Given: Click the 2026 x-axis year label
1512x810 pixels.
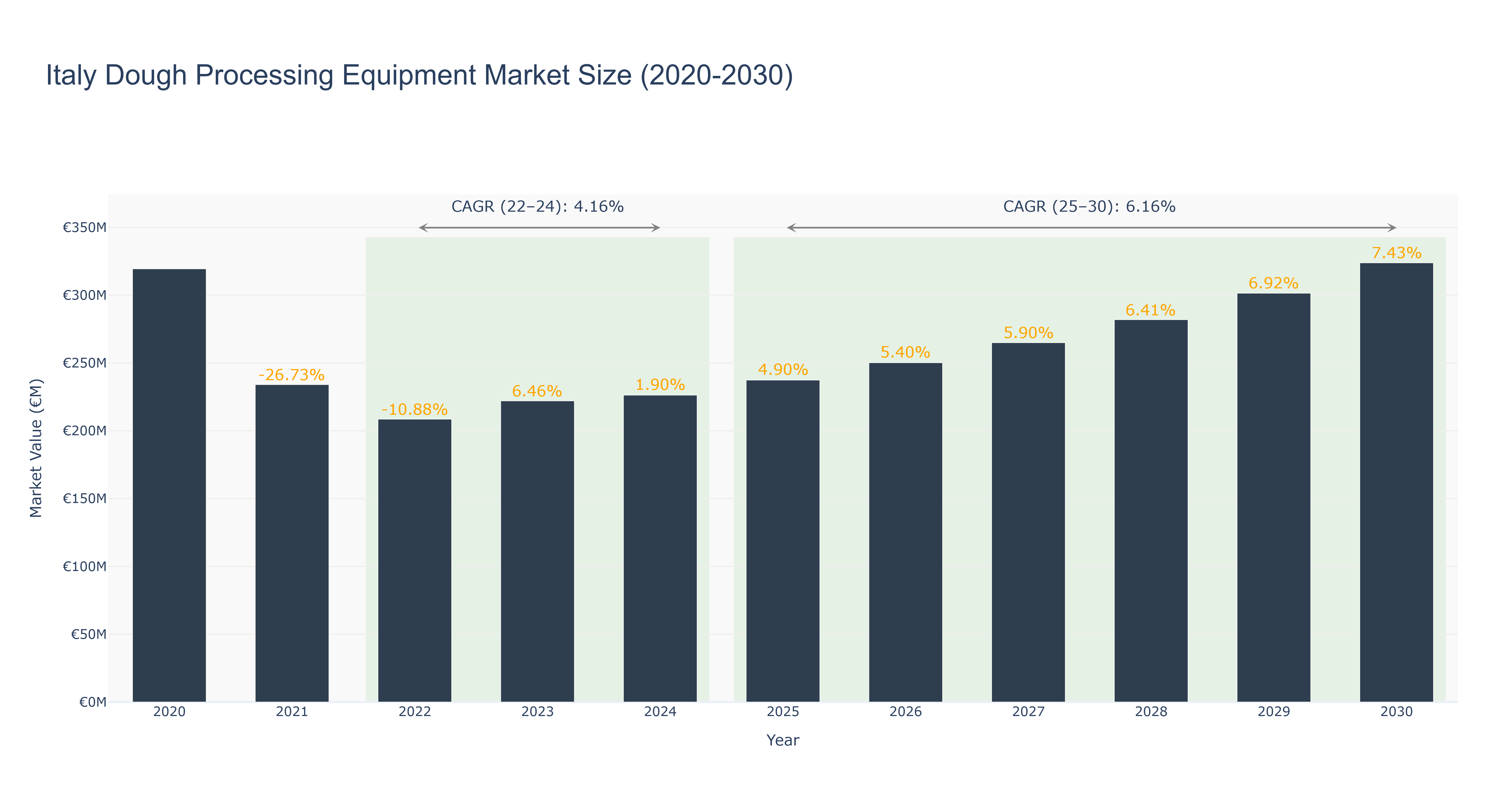Looking at the screenshot, I should click(905, 712).
